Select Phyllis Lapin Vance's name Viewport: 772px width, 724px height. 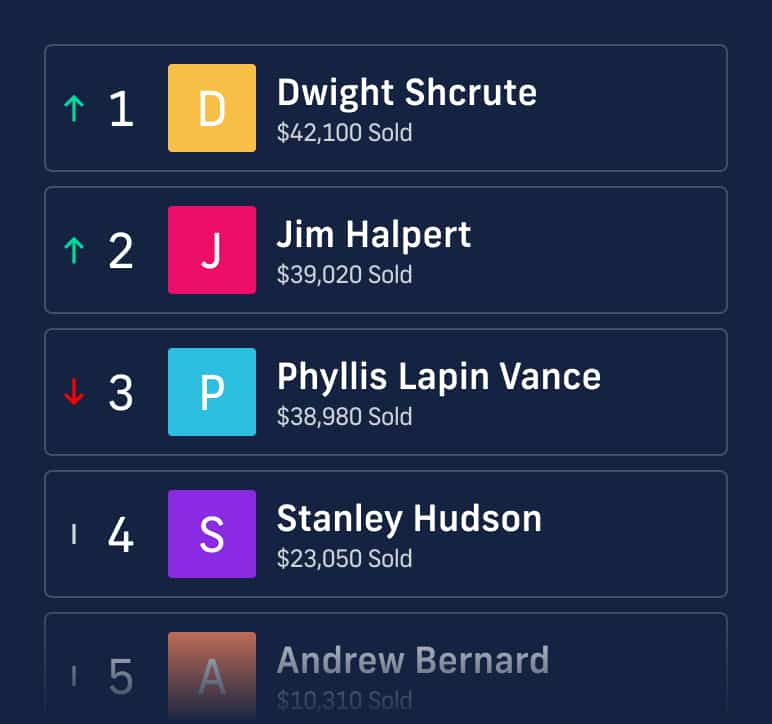click(438, 377)
